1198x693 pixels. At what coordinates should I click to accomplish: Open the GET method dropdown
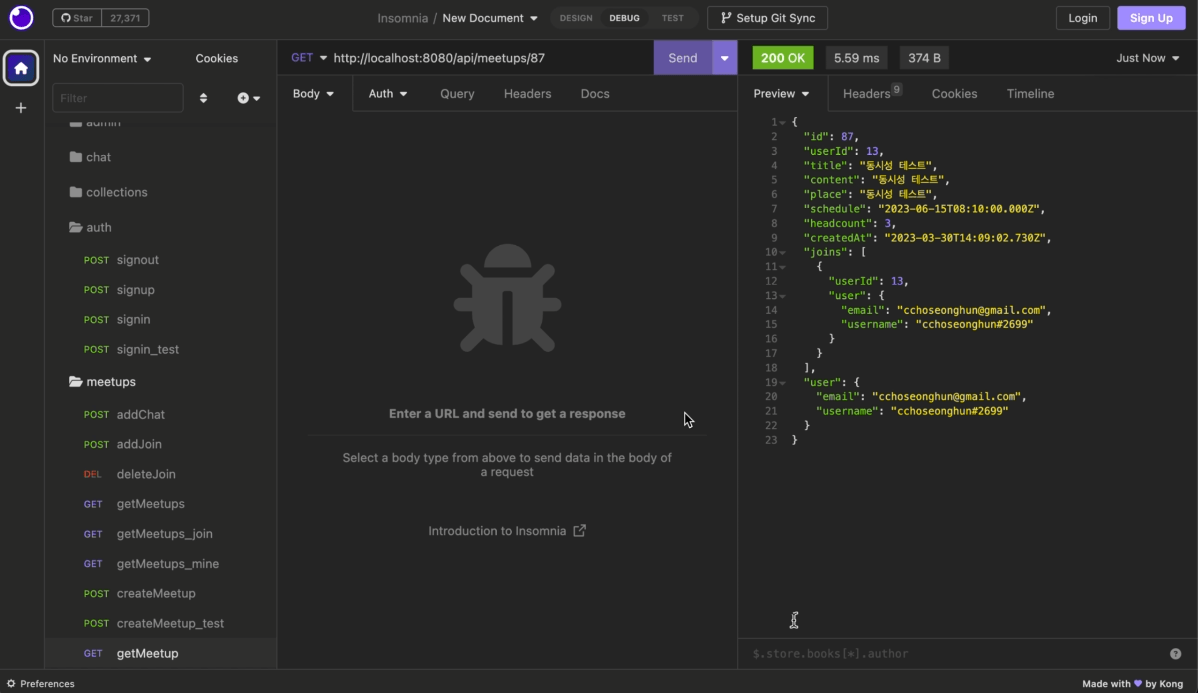309,57
